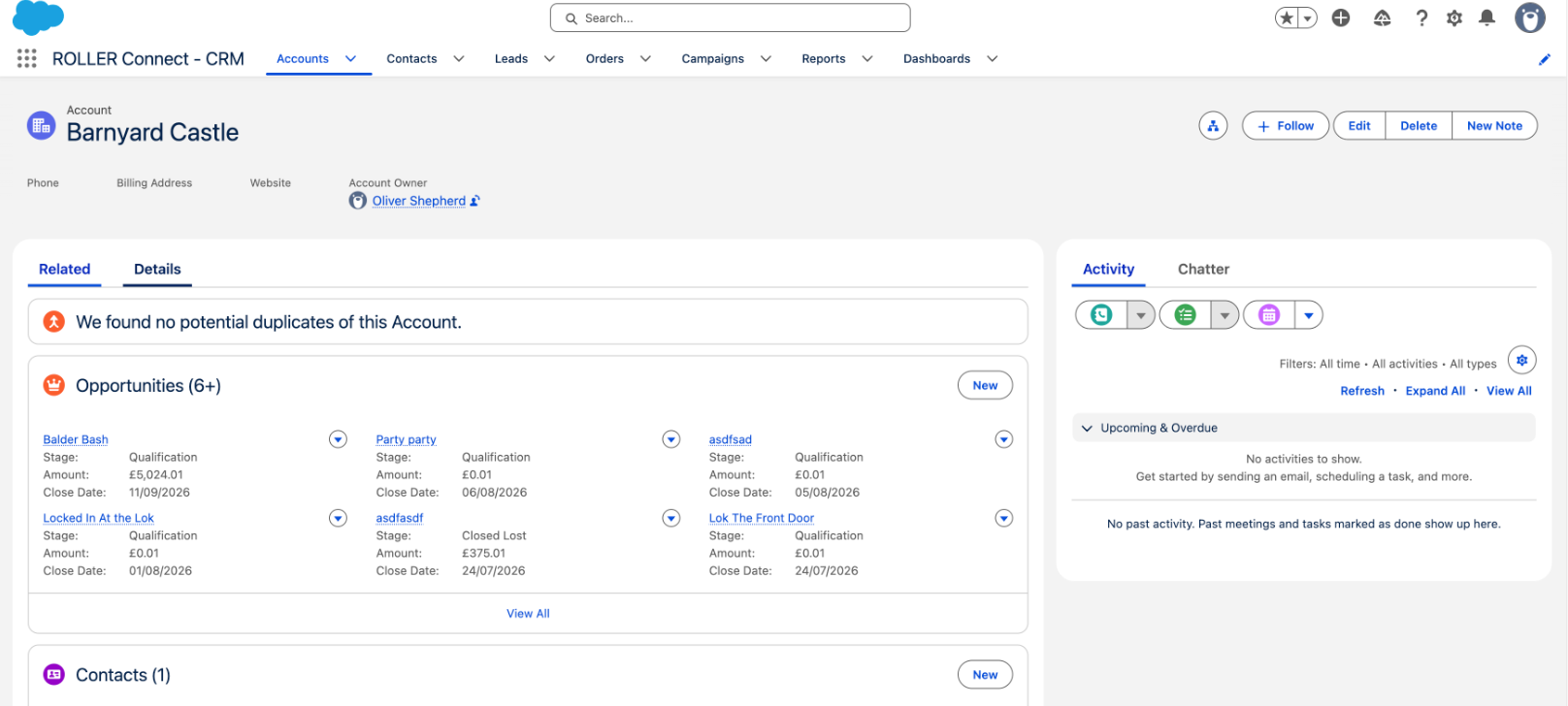Go to the Reports tab
This screenshot has height=706, width=1568.
[x=824, y=59]
